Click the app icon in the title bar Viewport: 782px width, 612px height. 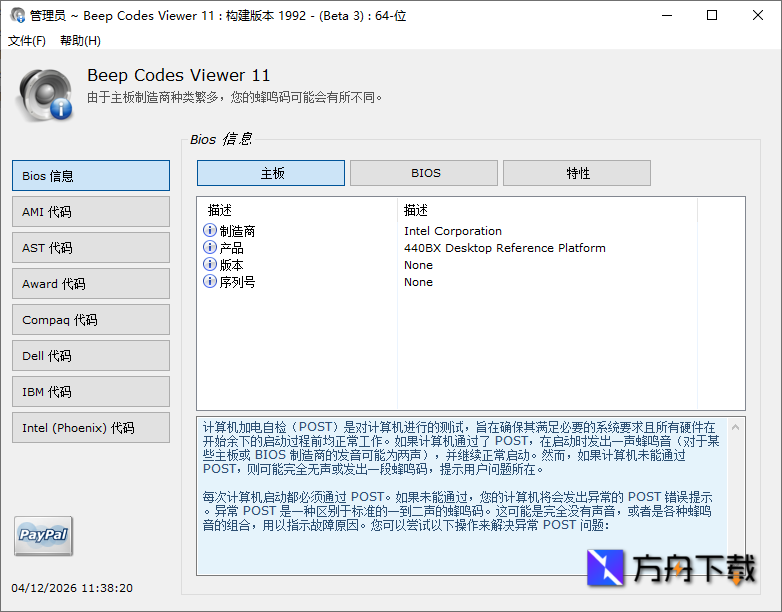click(17, 15)
